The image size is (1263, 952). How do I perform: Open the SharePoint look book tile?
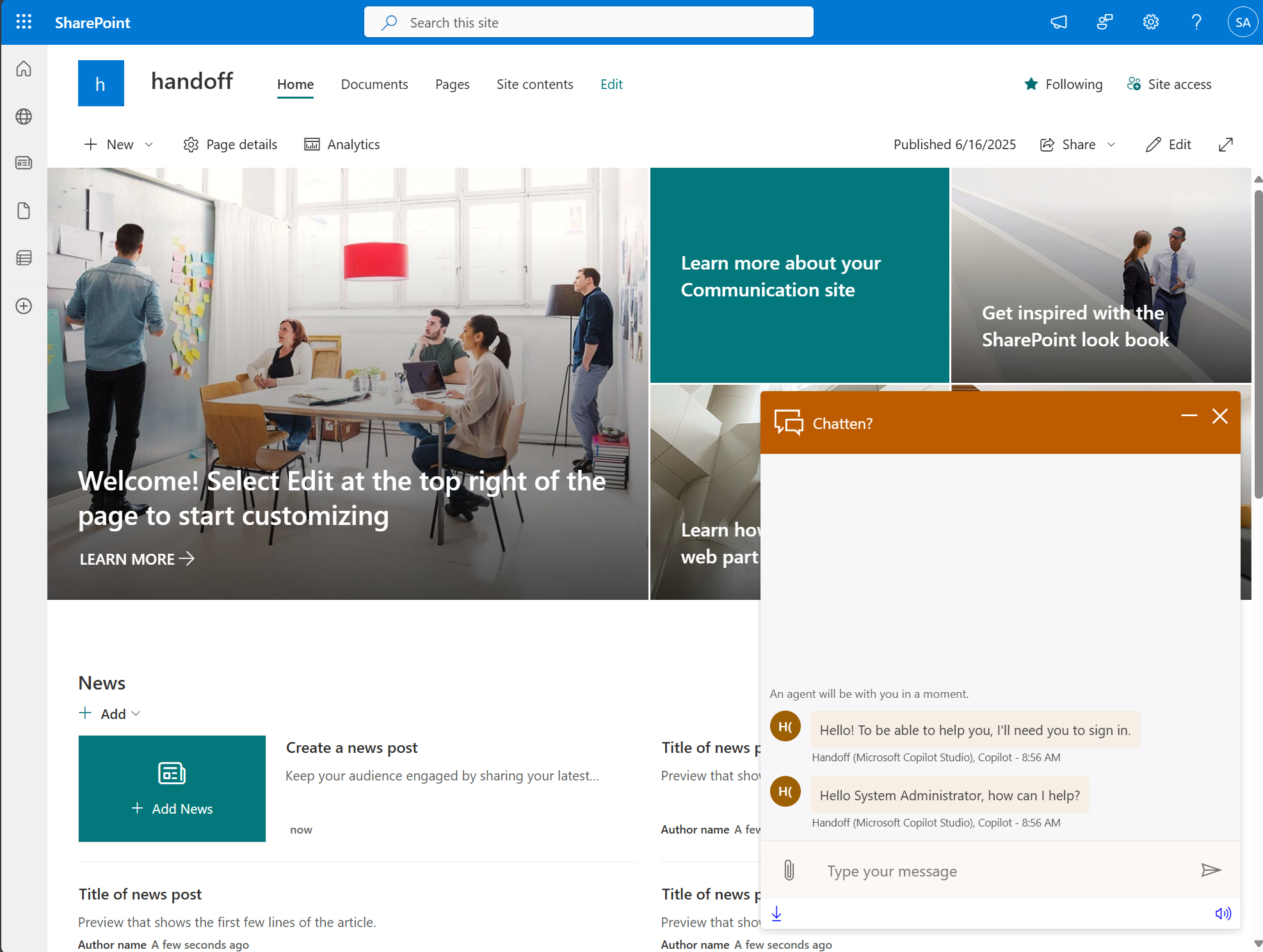click(x=1101, y=275)
